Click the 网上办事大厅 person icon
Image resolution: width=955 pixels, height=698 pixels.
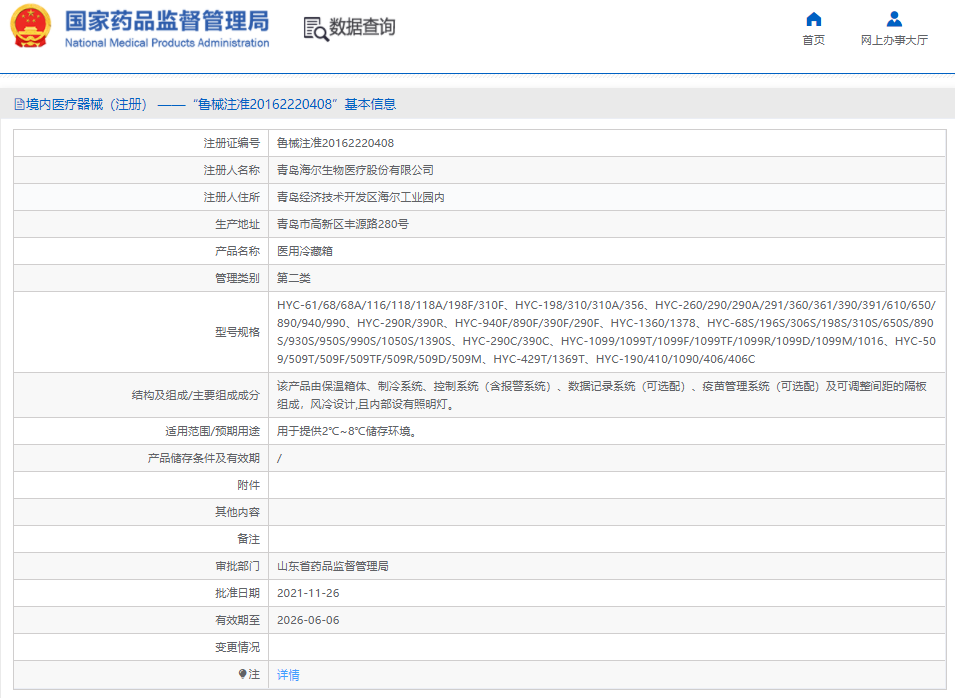click(x=894, y=19)
